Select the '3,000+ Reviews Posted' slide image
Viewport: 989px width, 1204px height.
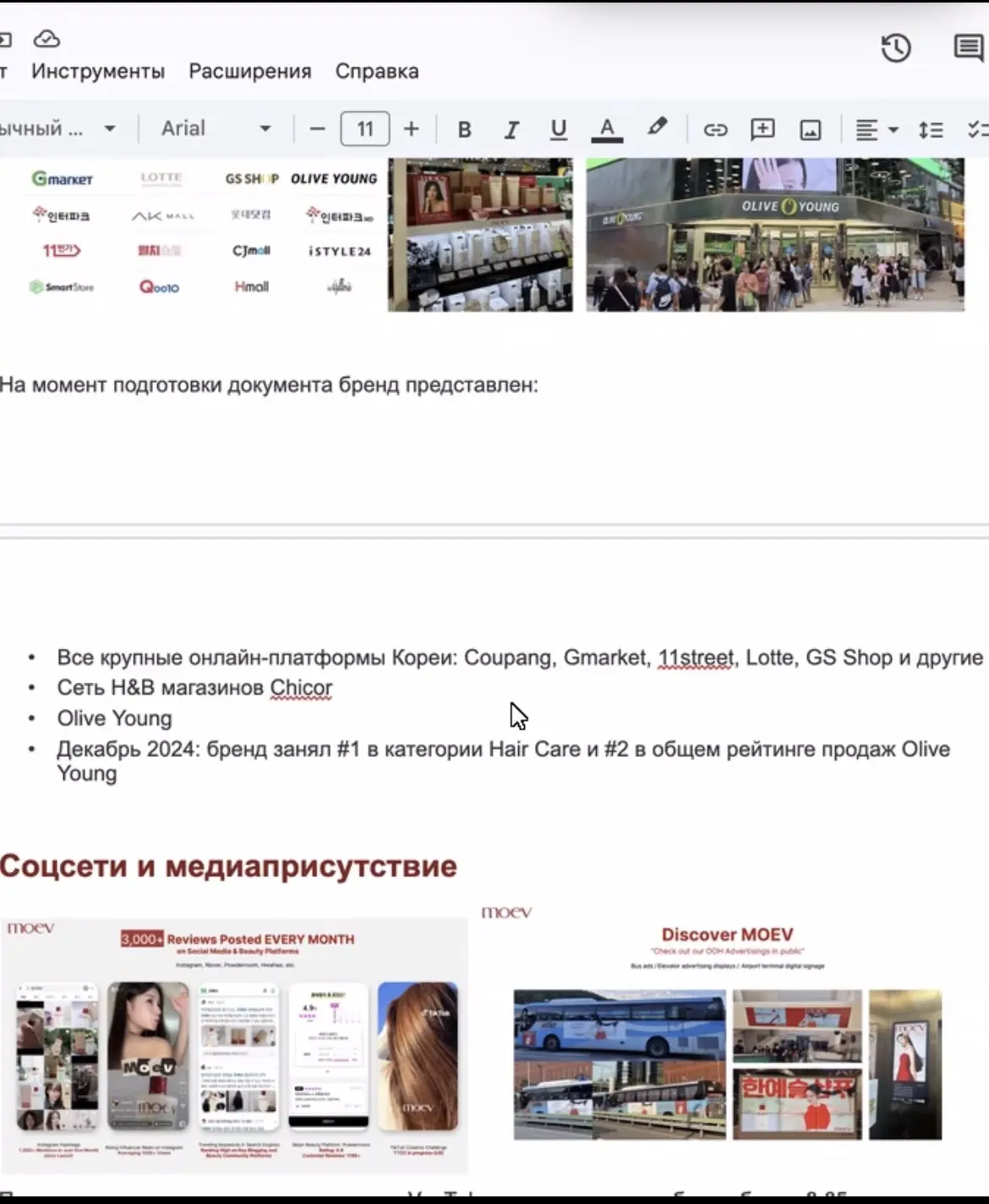(x=234, y=1044)
